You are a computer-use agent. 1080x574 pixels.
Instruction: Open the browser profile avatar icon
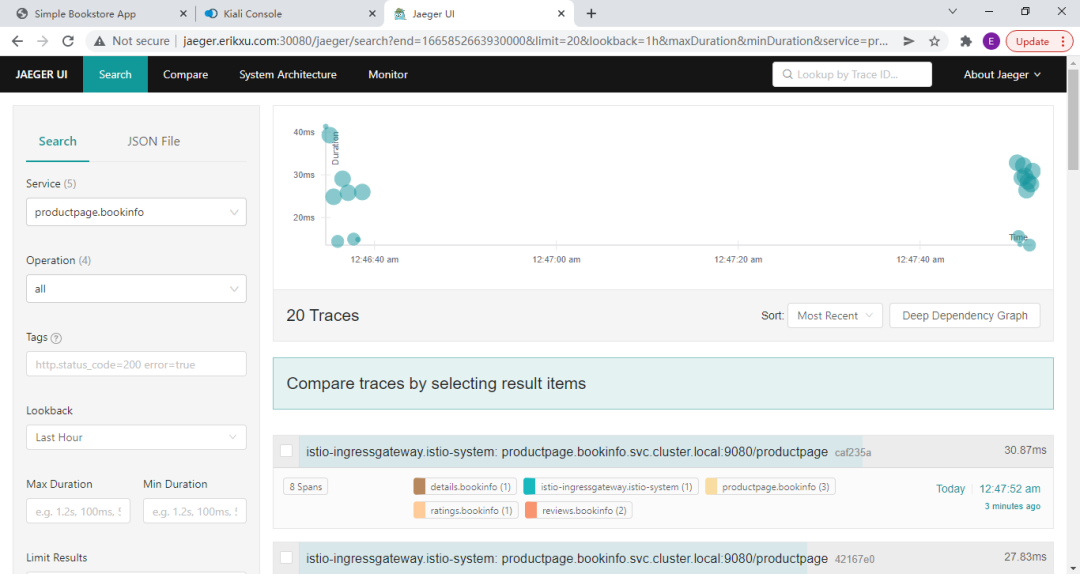coord(991,41)
